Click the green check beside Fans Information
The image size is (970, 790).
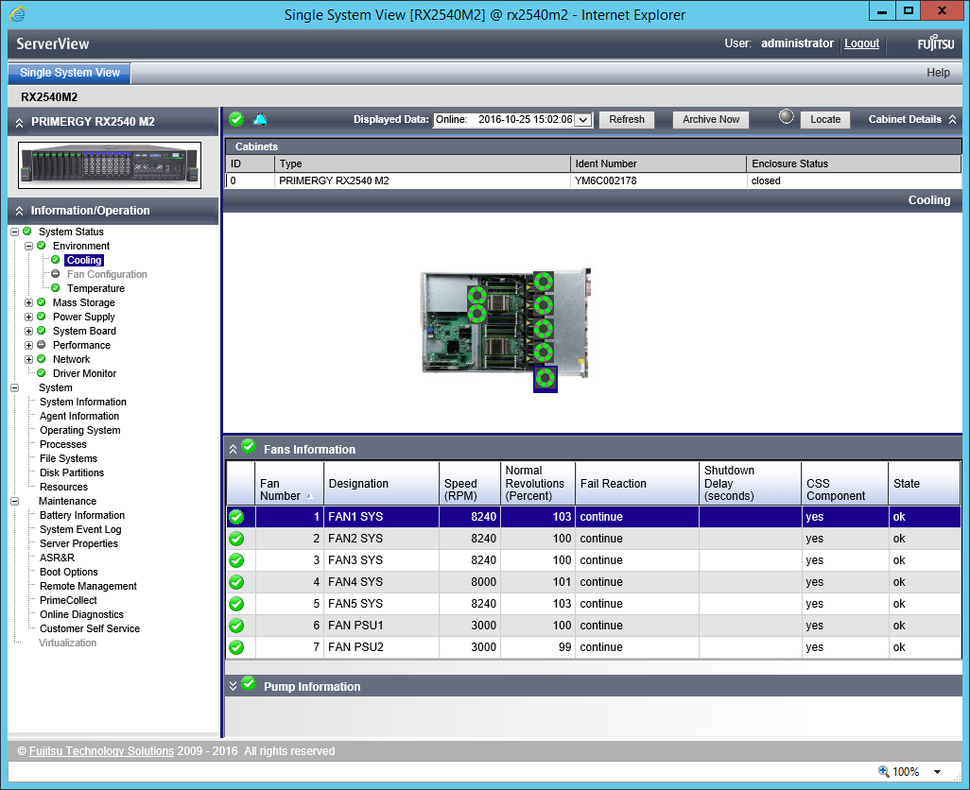(248, 446)
